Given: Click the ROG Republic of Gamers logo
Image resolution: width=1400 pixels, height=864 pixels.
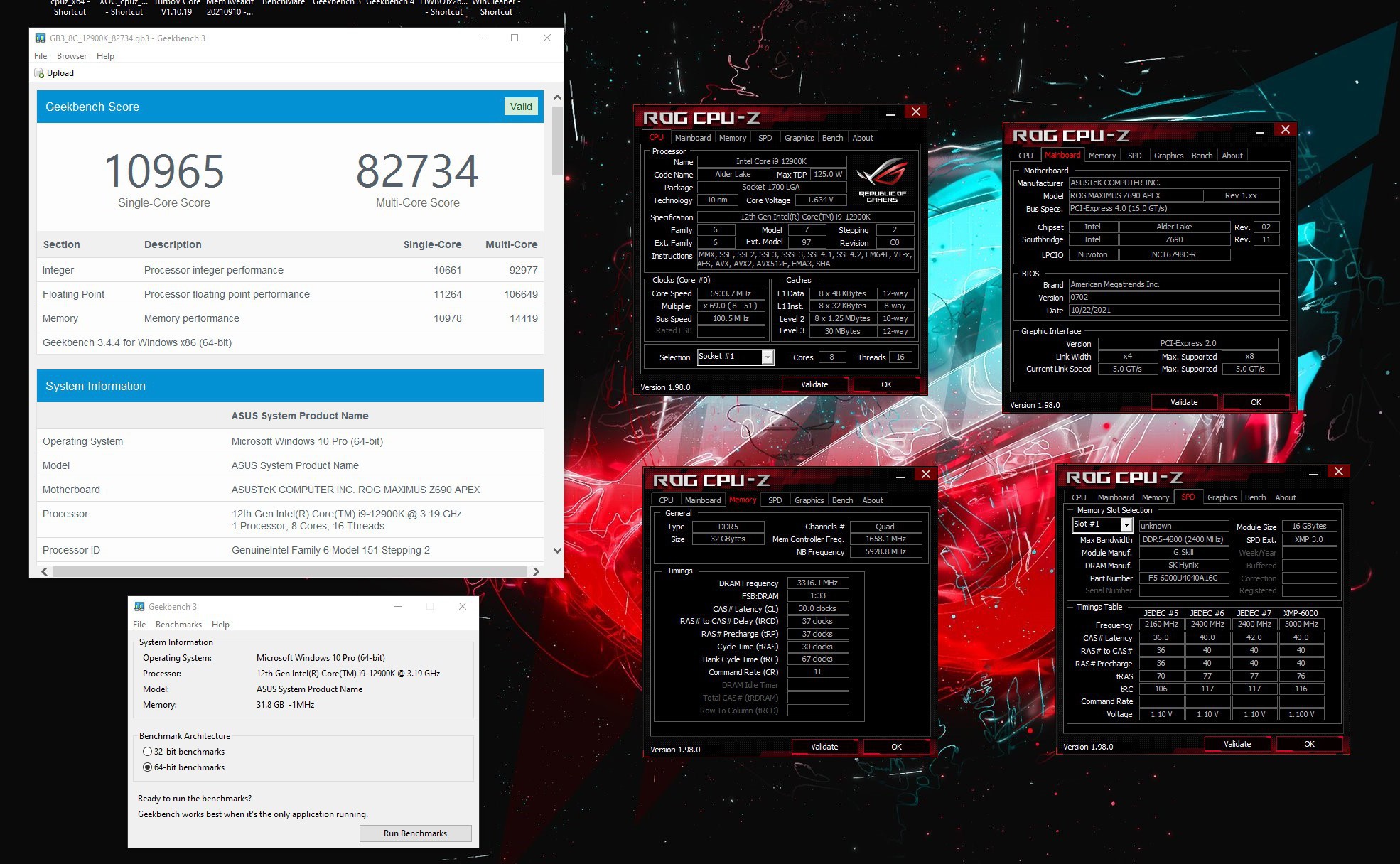Looking at the screenshot, I should [x=882, y=180].
